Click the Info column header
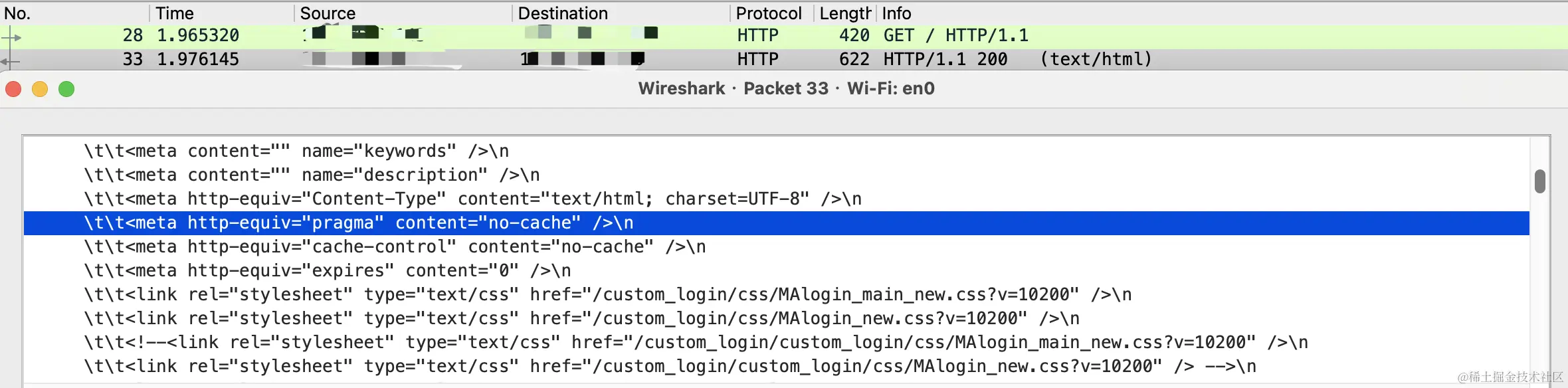The height and width of the screenshot is (388, 1568). click(896, 13)
